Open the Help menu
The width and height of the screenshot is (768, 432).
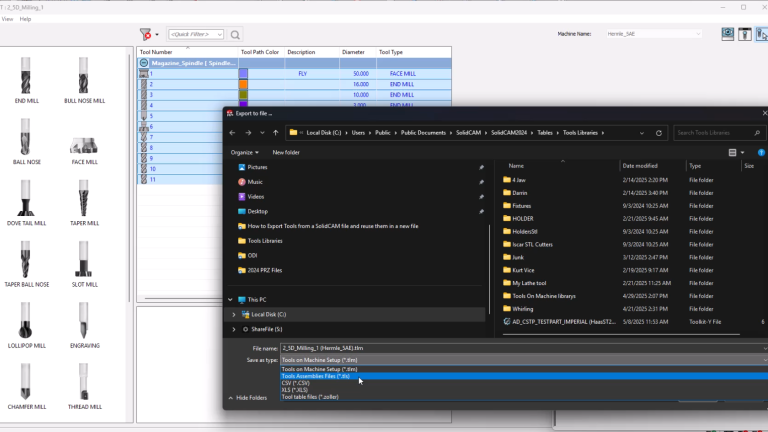(25, 19)
